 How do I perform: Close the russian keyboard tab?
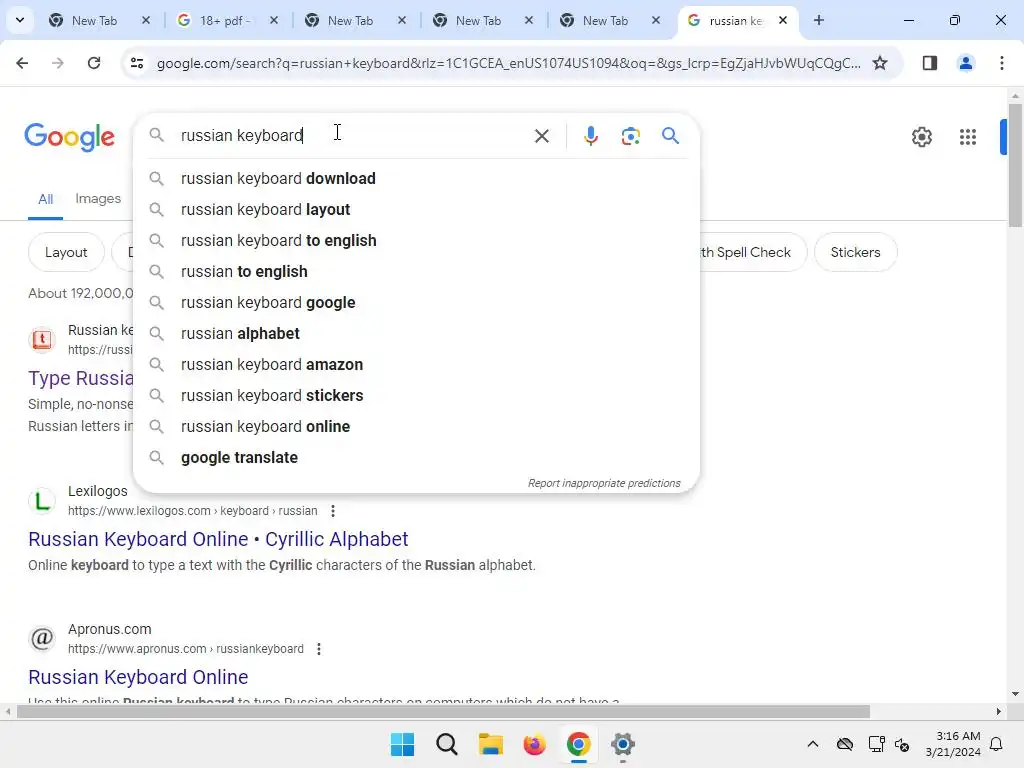coord(783,20)
